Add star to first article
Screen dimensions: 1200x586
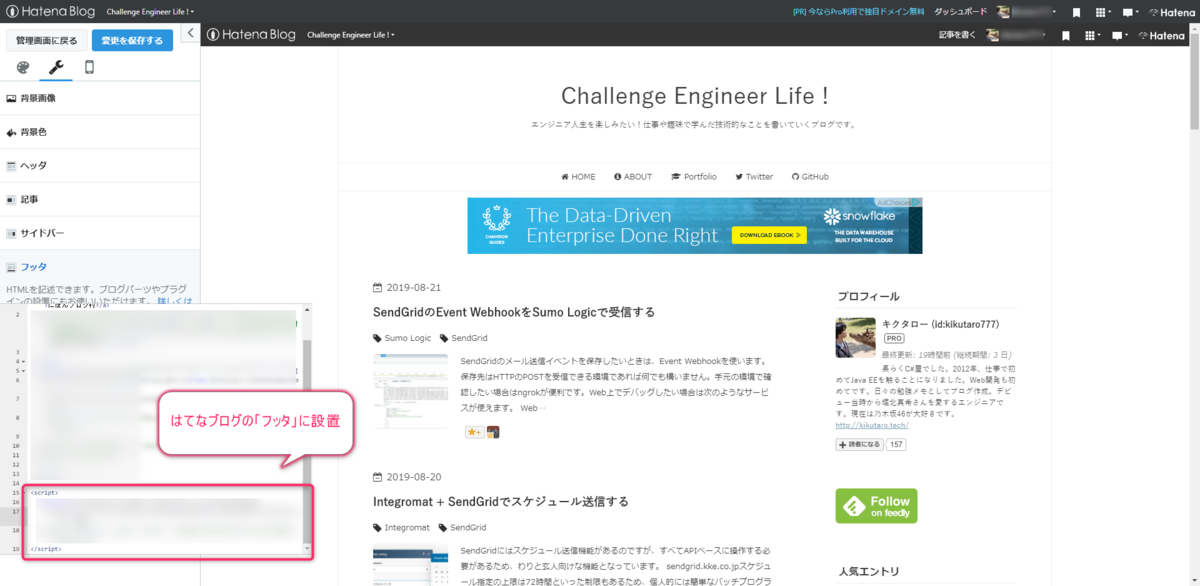click(474, 432)
